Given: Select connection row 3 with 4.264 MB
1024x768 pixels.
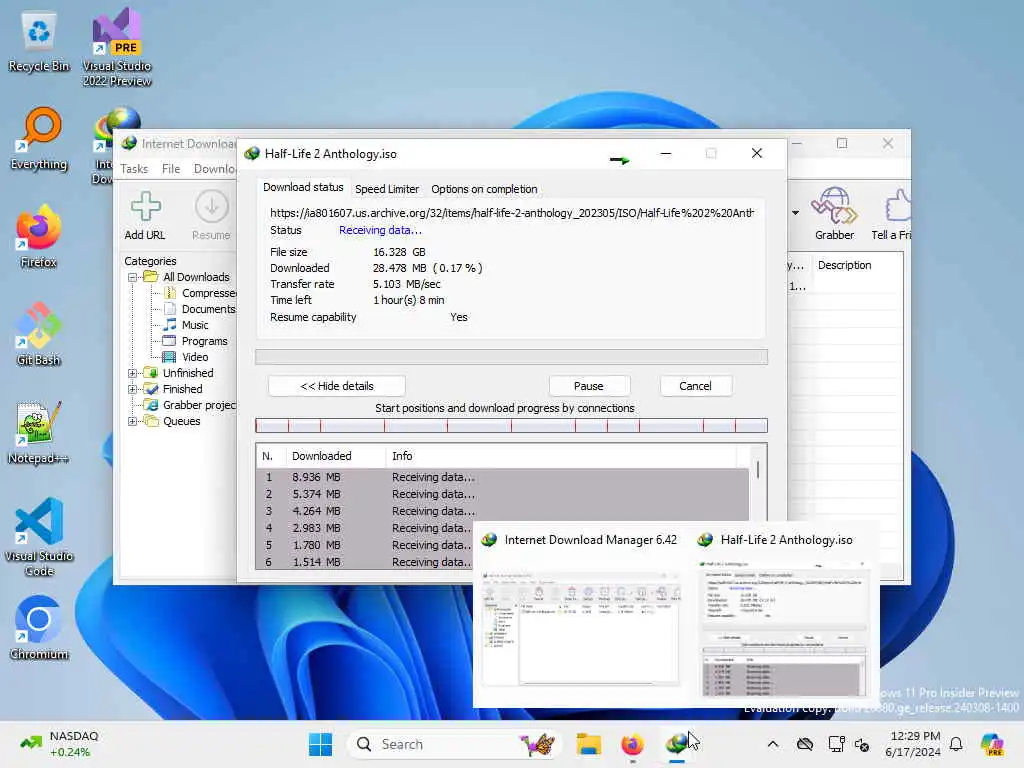Looking at the screenshot, I should tap(502, 511).
